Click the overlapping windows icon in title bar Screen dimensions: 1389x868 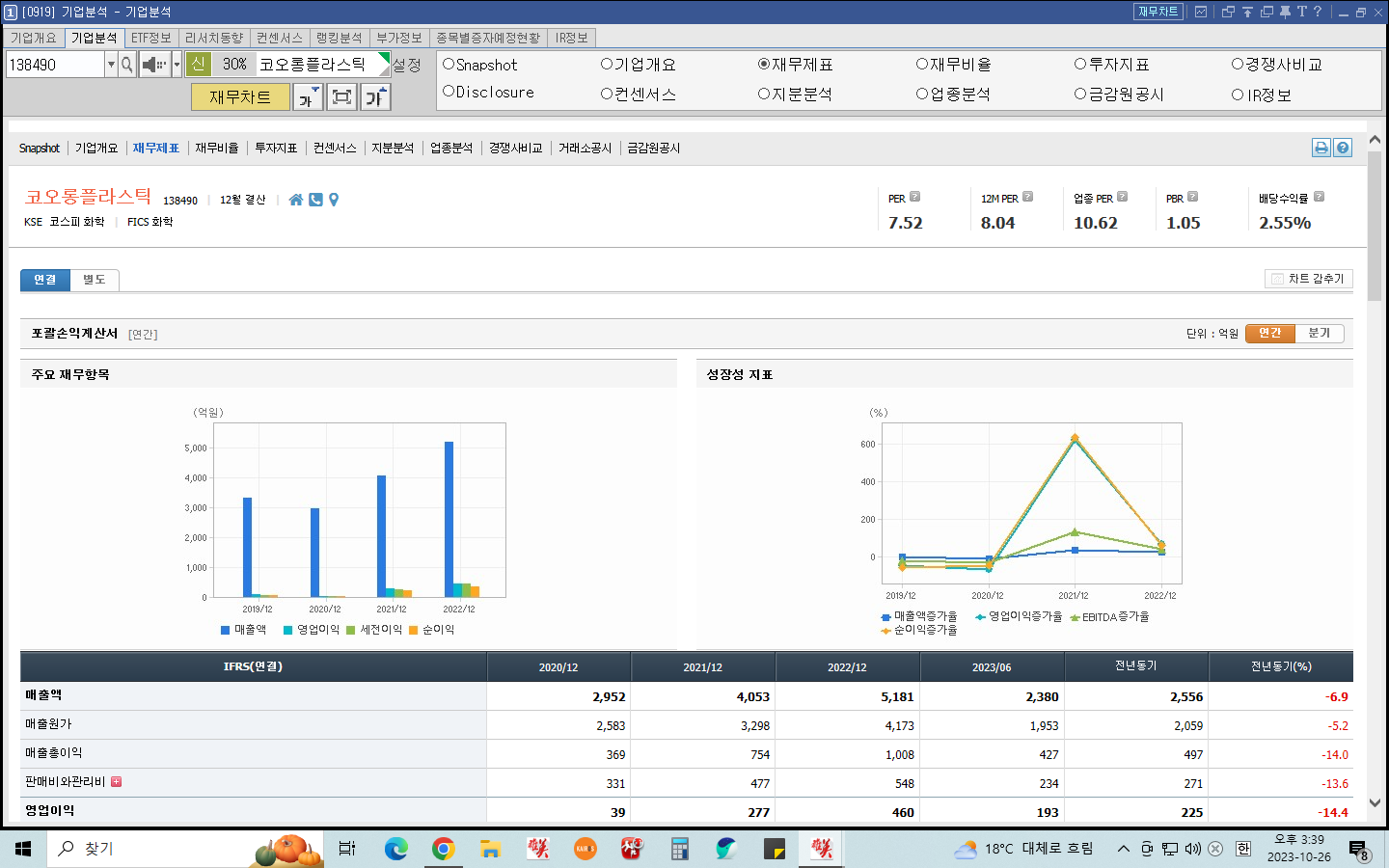(x=1228, y=12)
